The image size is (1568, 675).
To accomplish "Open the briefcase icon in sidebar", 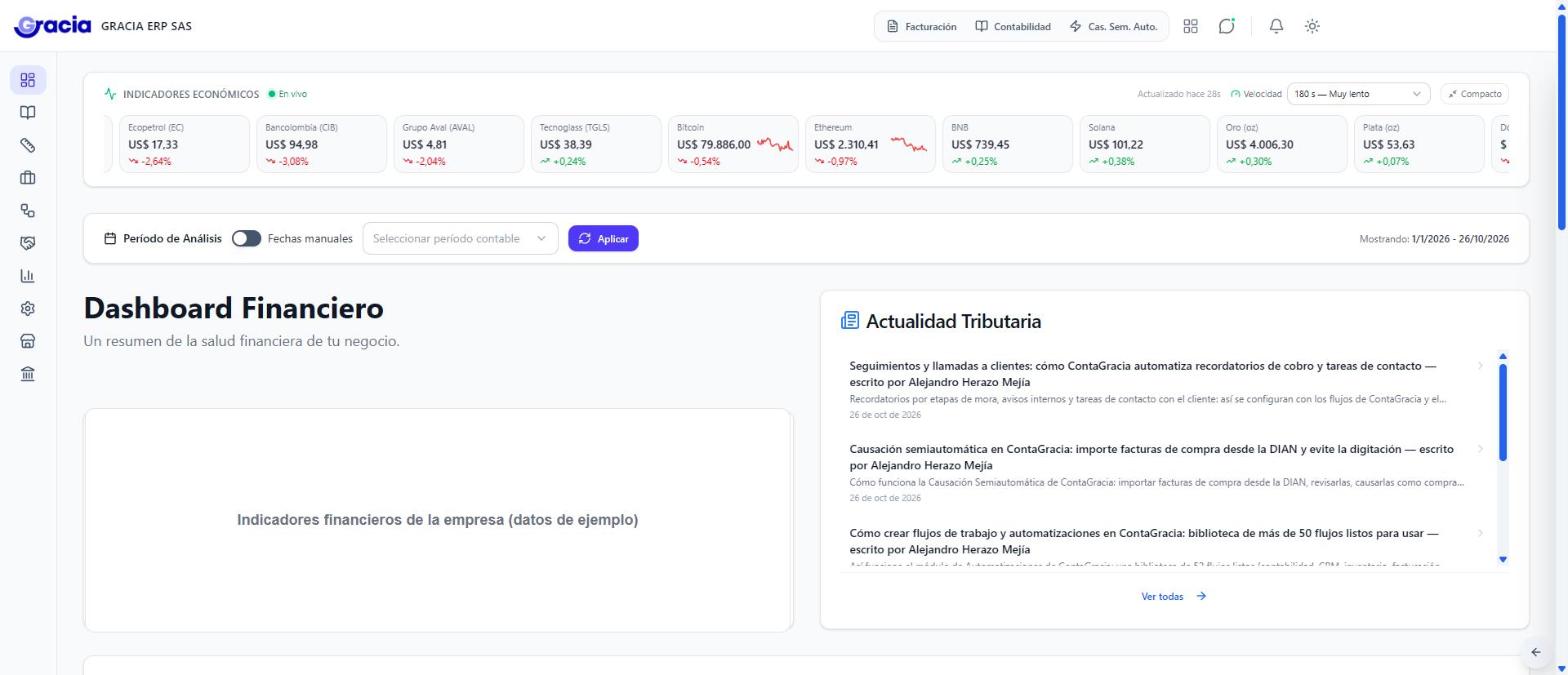I will pos(28,178).
